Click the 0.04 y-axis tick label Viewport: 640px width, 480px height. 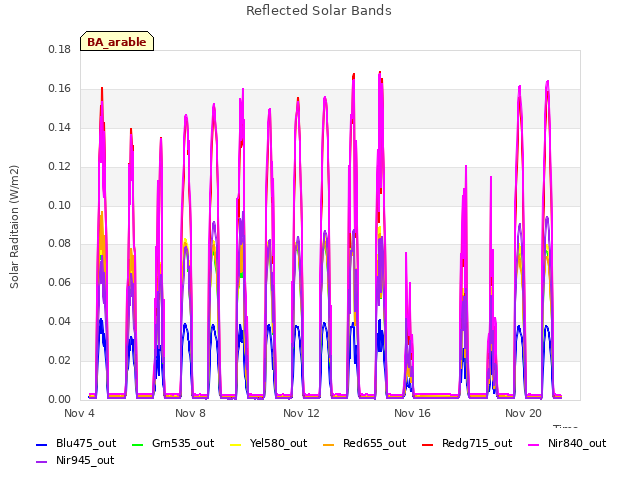pos(60,322)
